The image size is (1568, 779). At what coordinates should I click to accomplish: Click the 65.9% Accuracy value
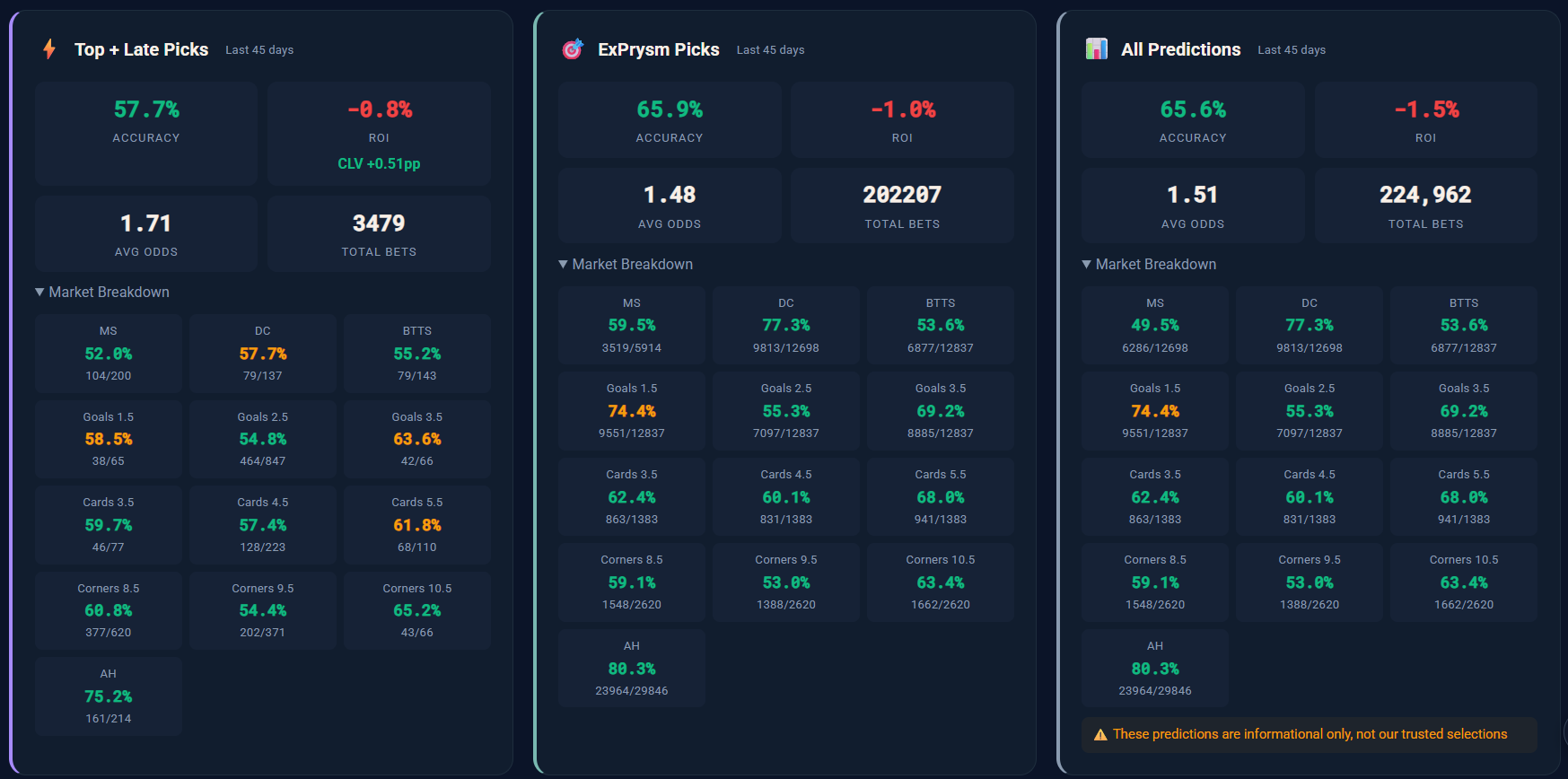point(670,109)
